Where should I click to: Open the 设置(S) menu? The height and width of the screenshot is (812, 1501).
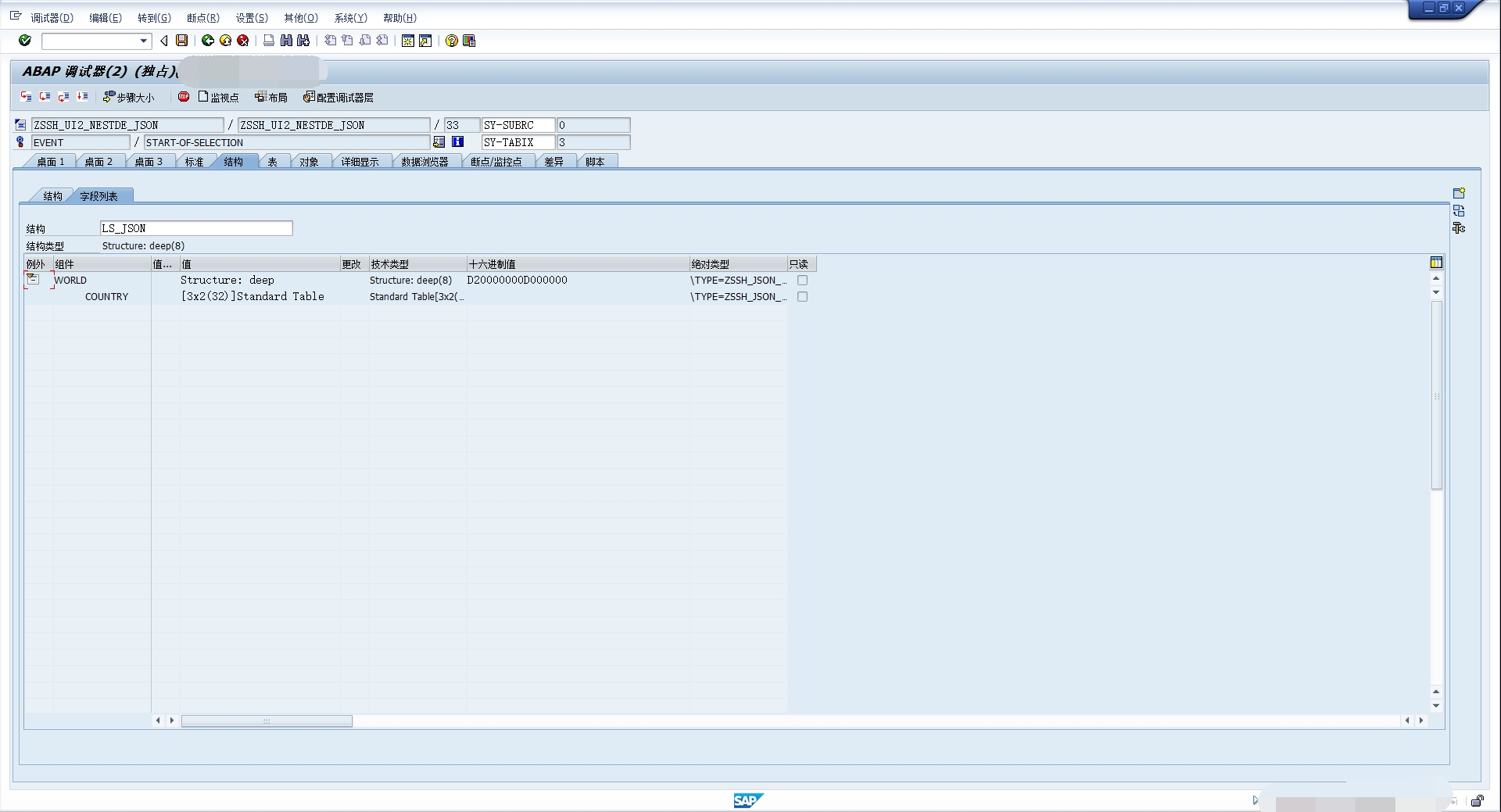(252, 18)
